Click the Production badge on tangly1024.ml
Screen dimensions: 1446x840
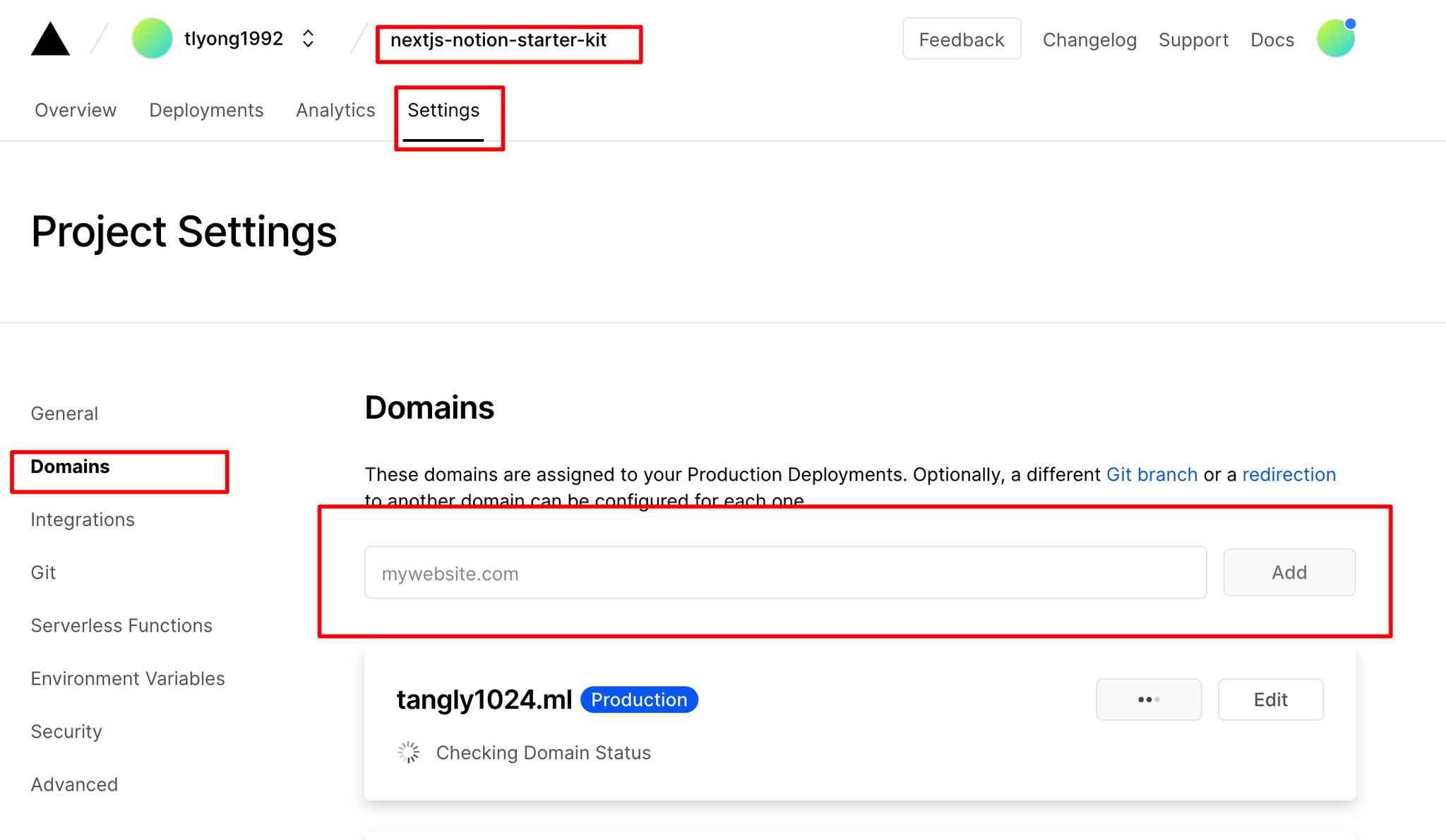[x=639, y=700]
